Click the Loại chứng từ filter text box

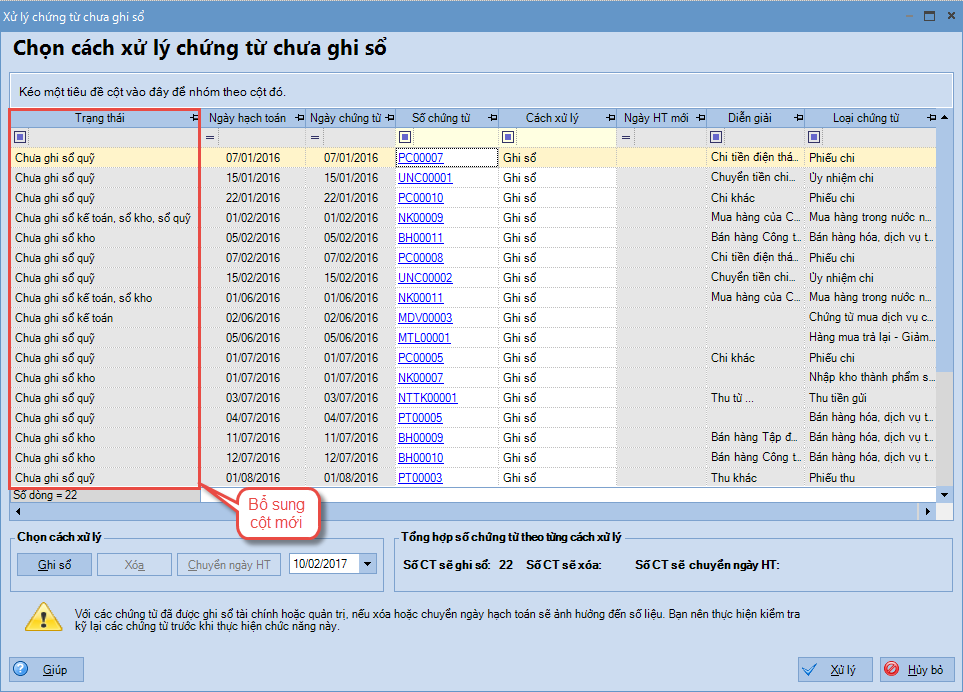tap(878, 137)
